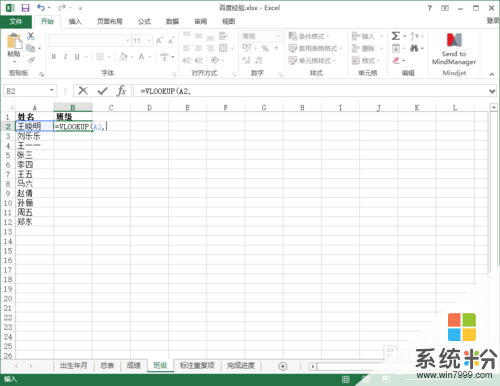The image size is (500, 386).
Task: Click the Format Painter brush icon
Action: (x=31, y=60)
